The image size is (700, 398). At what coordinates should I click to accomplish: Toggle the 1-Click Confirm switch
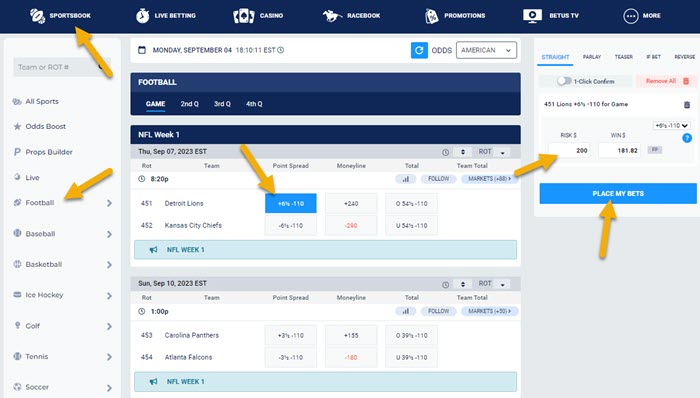pos(564,81)
